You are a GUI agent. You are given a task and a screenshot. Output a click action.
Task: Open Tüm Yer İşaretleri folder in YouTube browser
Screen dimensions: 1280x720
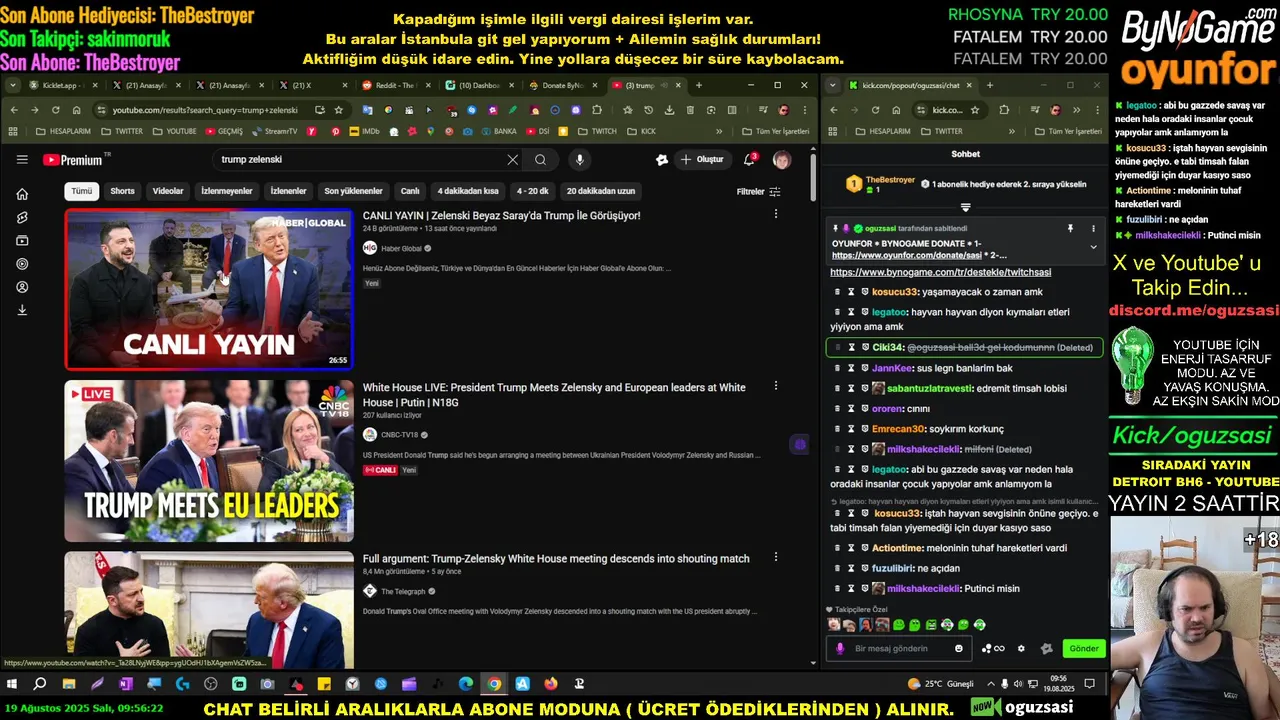[x=776, y=131]
